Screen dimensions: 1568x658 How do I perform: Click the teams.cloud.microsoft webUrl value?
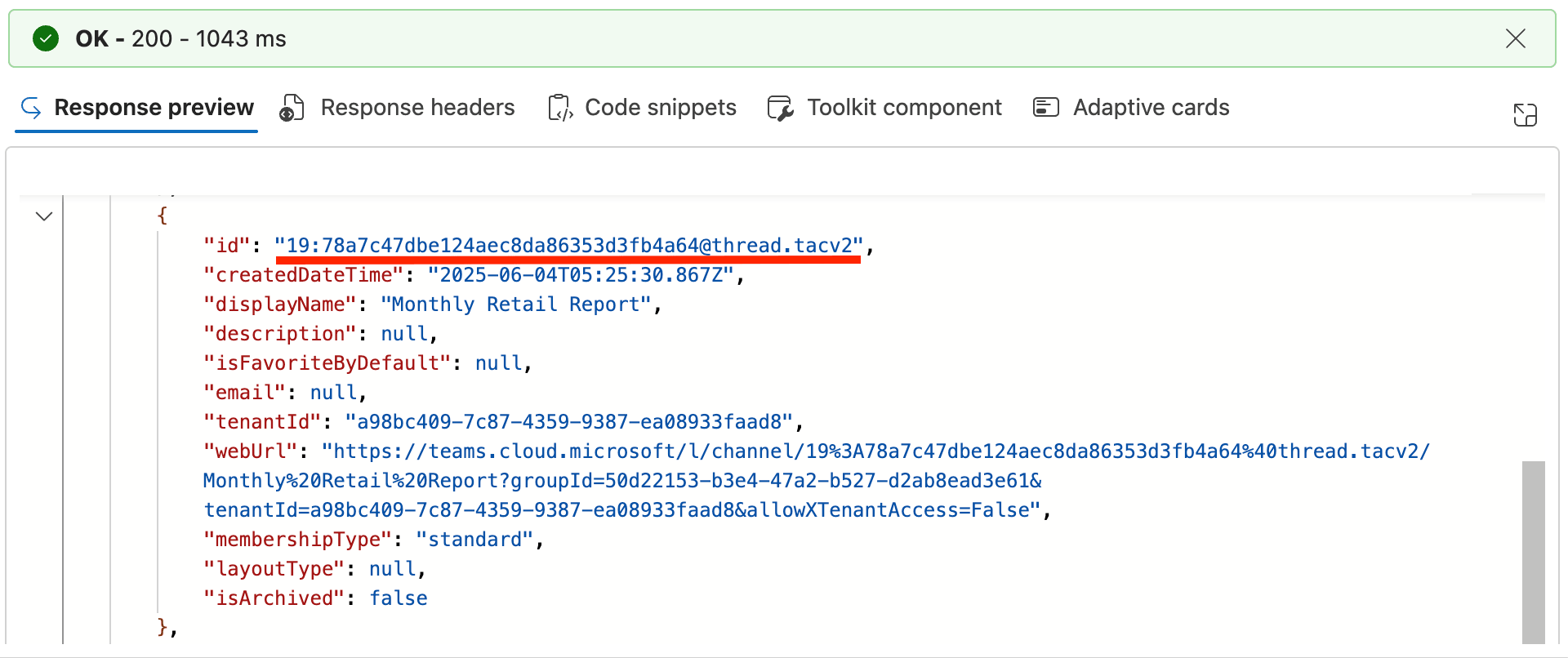[817, 481]
